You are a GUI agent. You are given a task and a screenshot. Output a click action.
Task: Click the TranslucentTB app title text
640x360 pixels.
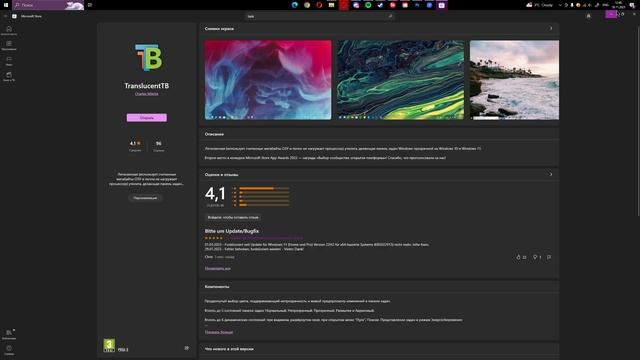147,86
